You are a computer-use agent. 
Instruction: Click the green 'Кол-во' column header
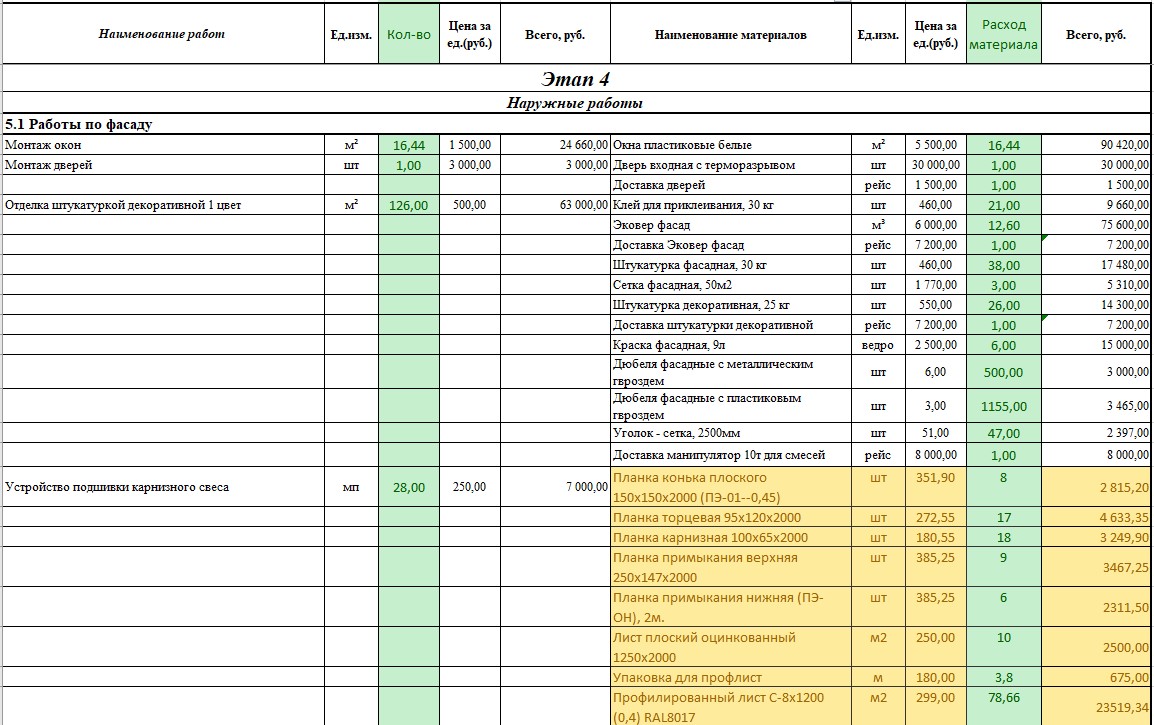408,34
